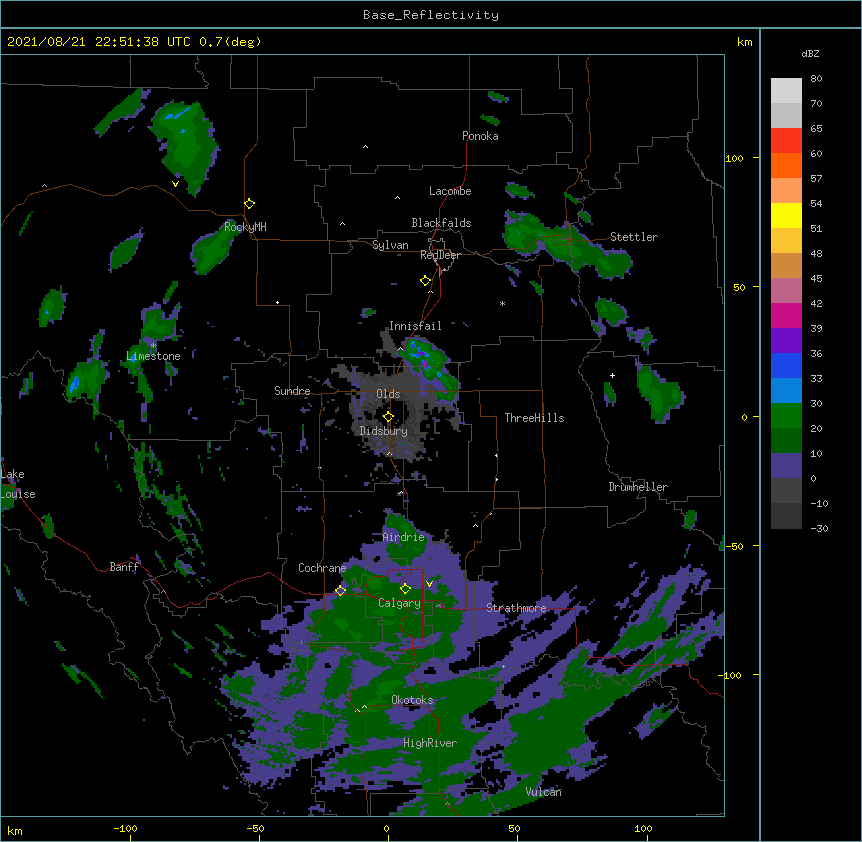The image size is (862, 842).
Task: Click the yellow diamond marker above RockyMH
Action: [250, 204]
